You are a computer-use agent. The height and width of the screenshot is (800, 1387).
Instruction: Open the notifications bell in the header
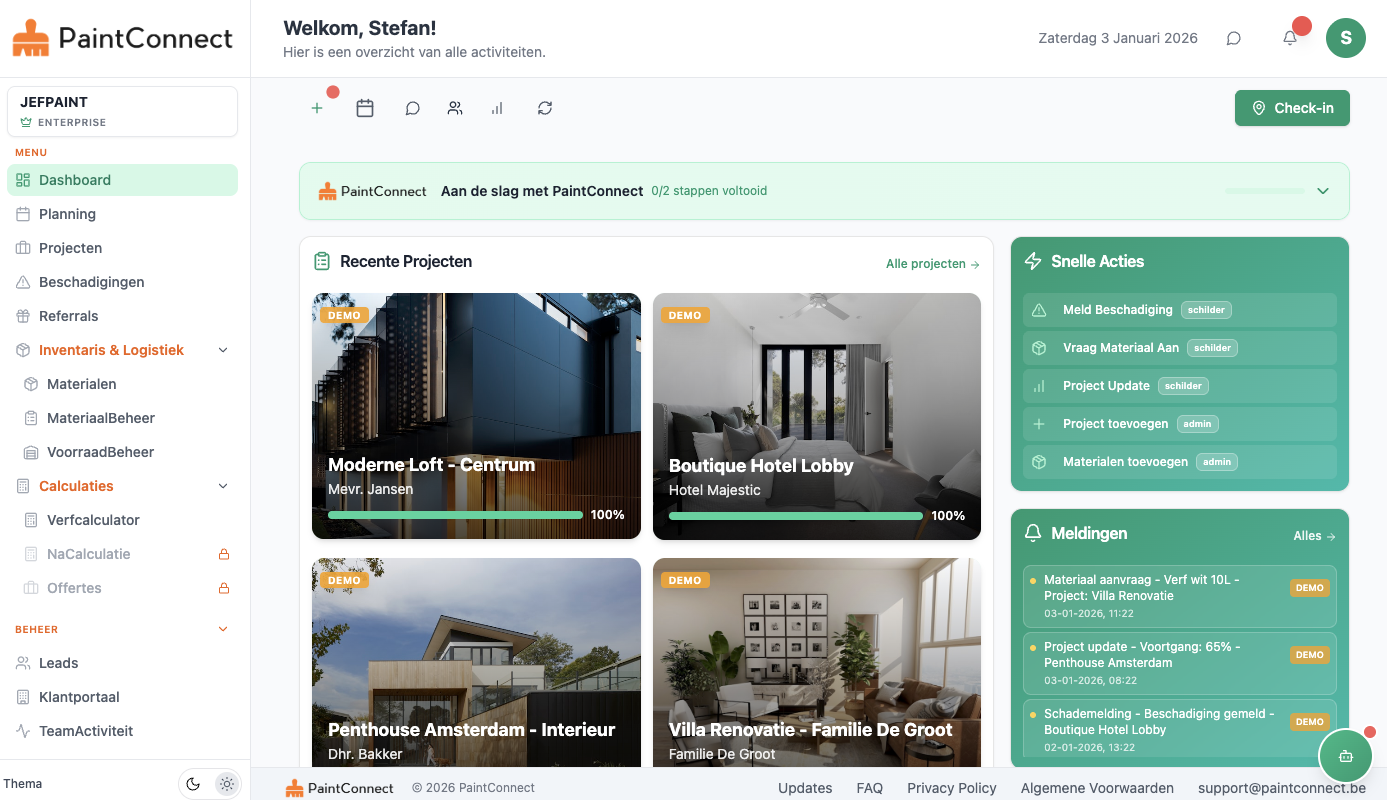(1290, 37)
